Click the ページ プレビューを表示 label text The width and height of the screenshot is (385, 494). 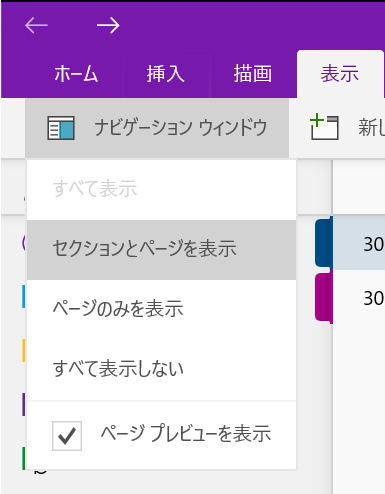pyautogui.click(x=186, y=434)
